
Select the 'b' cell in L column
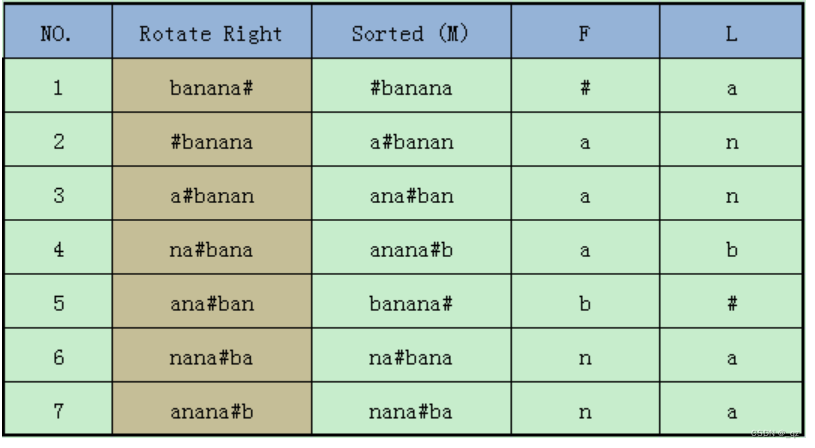pos(731,250)
